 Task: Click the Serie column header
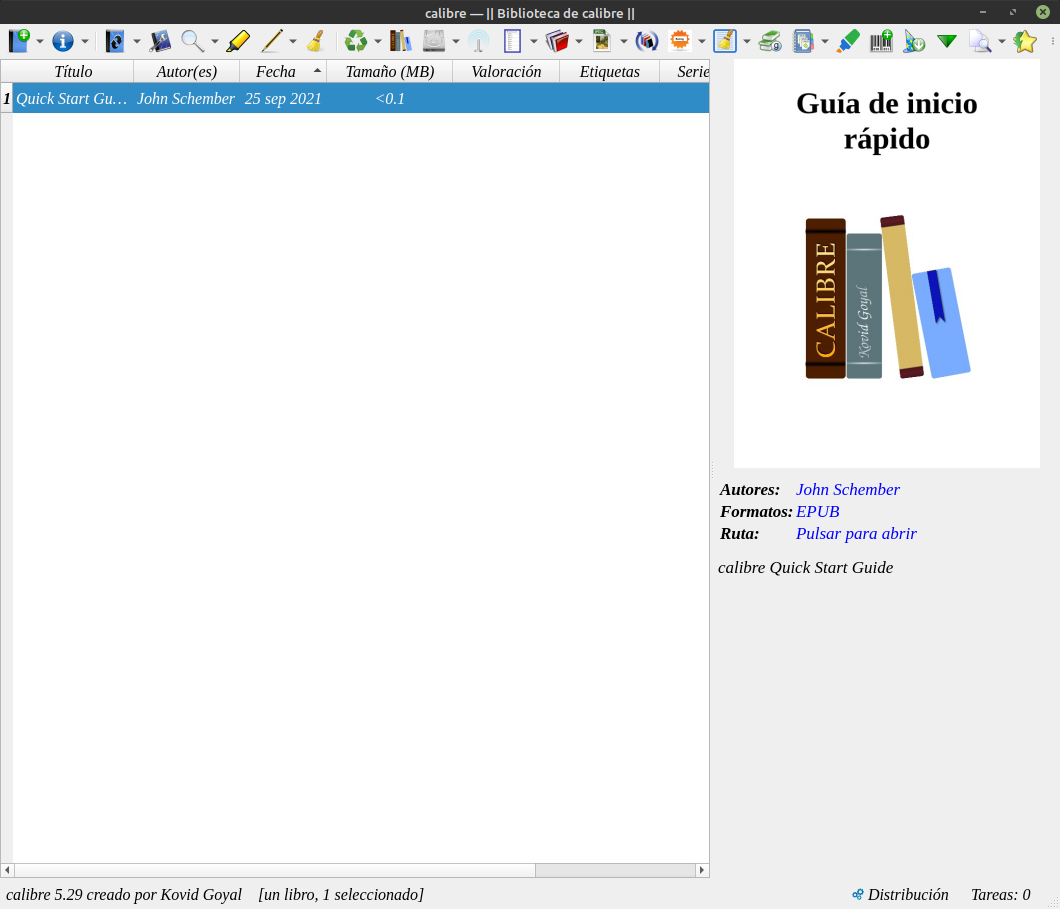pyautogui.click(x=684, y=72)
